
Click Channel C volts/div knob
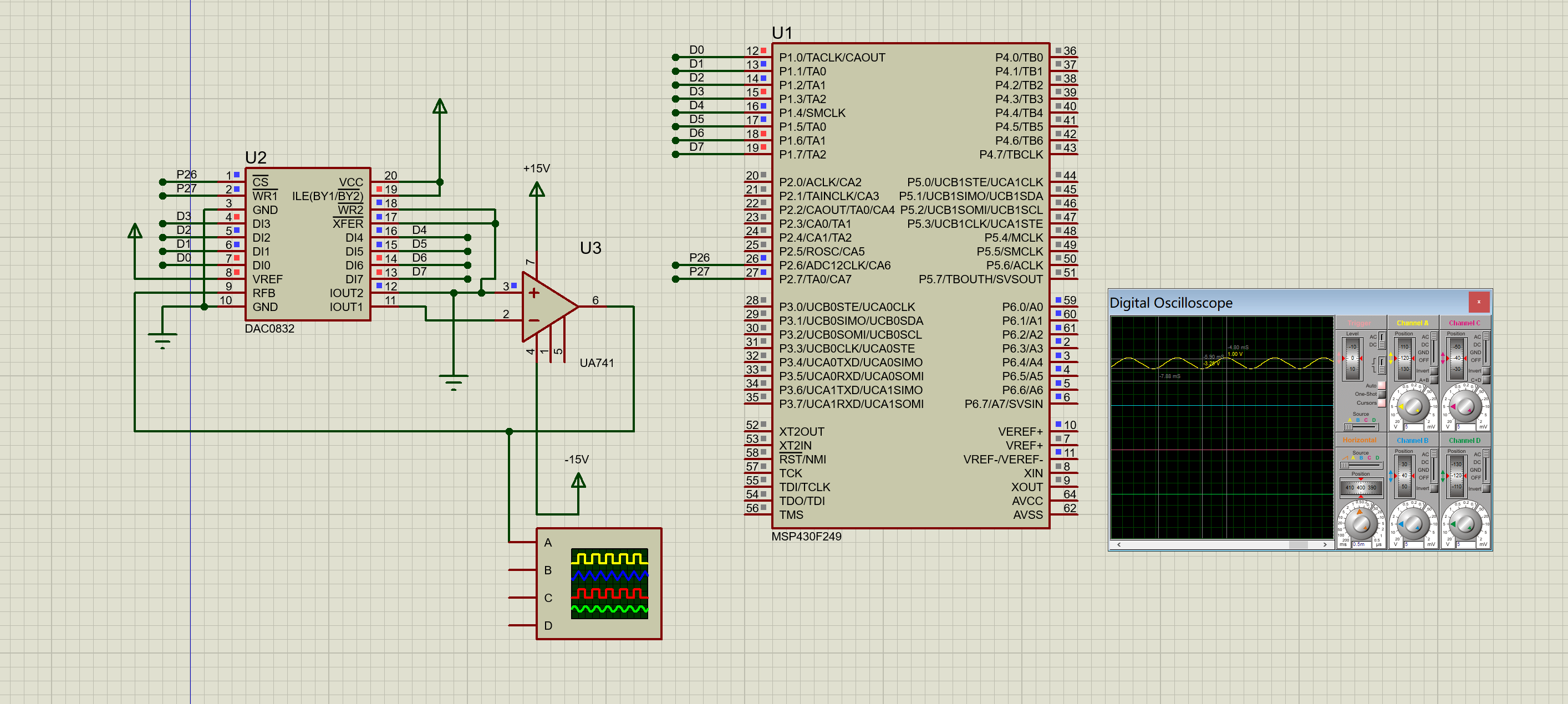[1465, 406]
